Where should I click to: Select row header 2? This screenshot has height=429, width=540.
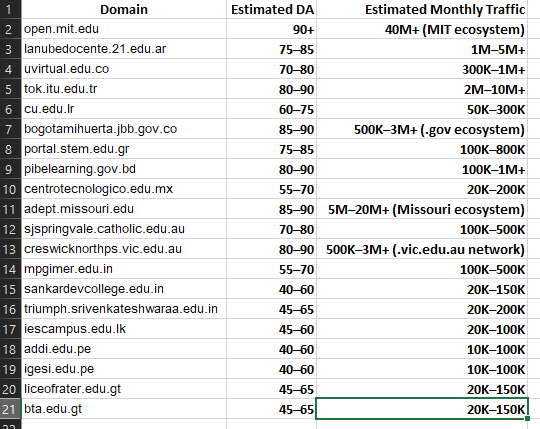click(x=10, y=29)
